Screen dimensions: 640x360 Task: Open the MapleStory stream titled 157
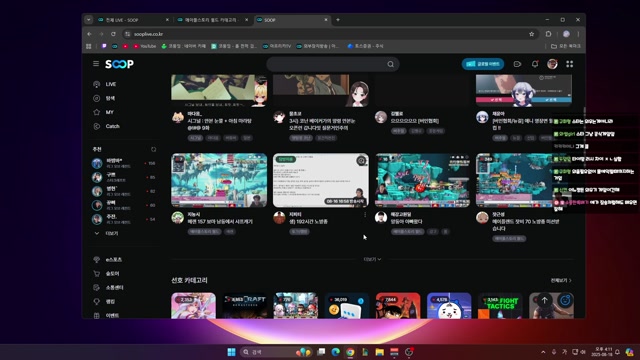pos(219,180)
